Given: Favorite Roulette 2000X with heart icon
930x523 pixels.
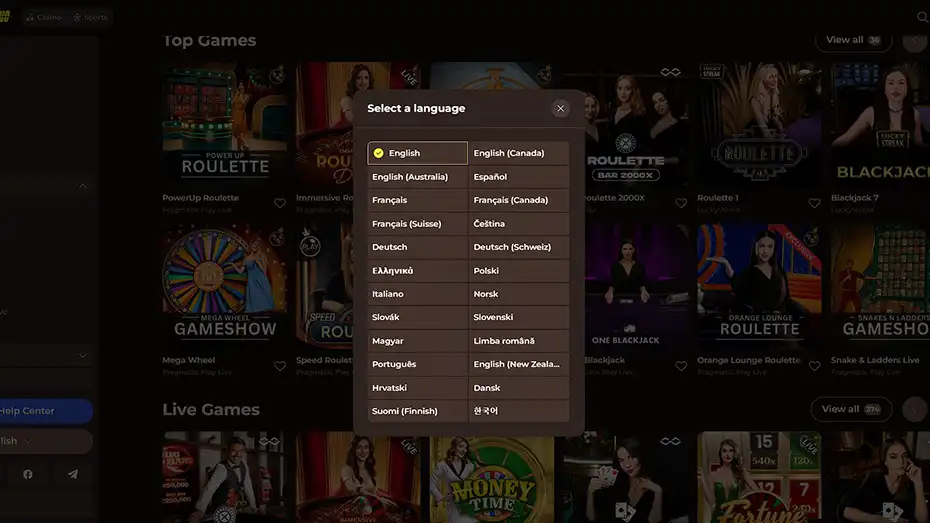Looking at the screenshot, I should click(x=681, y=203).
